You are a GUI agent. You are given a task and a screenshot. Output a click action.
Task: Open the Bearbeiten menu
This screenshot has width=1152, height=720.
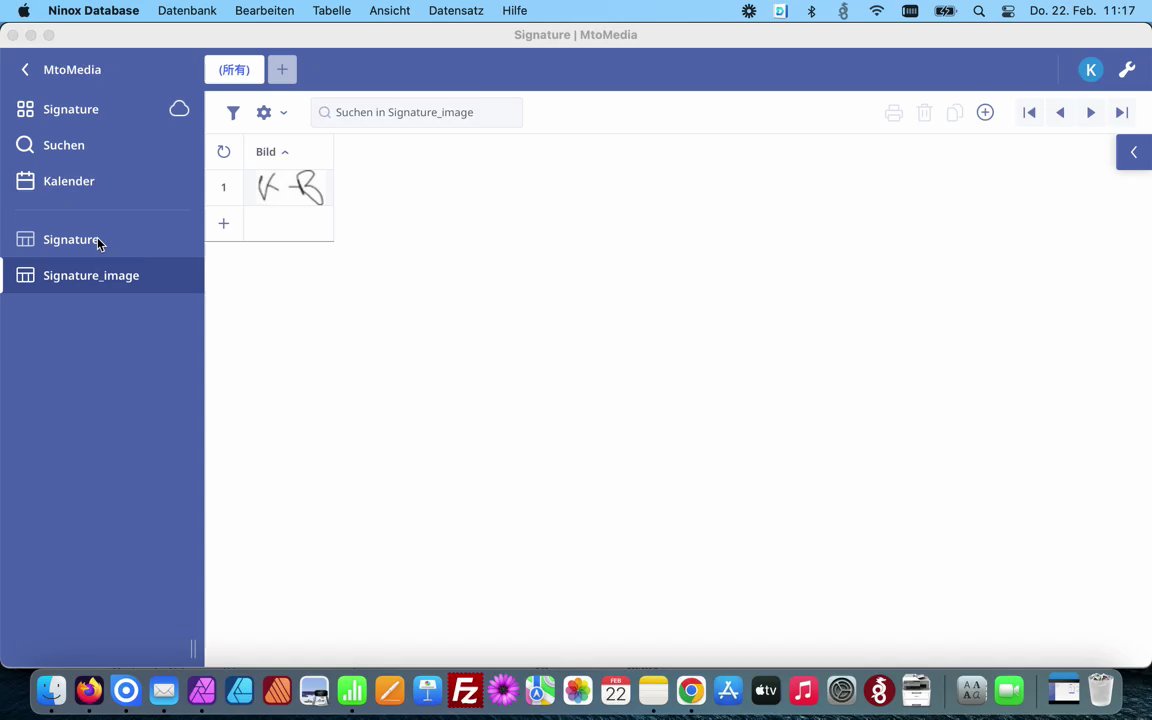click(264, 11)
